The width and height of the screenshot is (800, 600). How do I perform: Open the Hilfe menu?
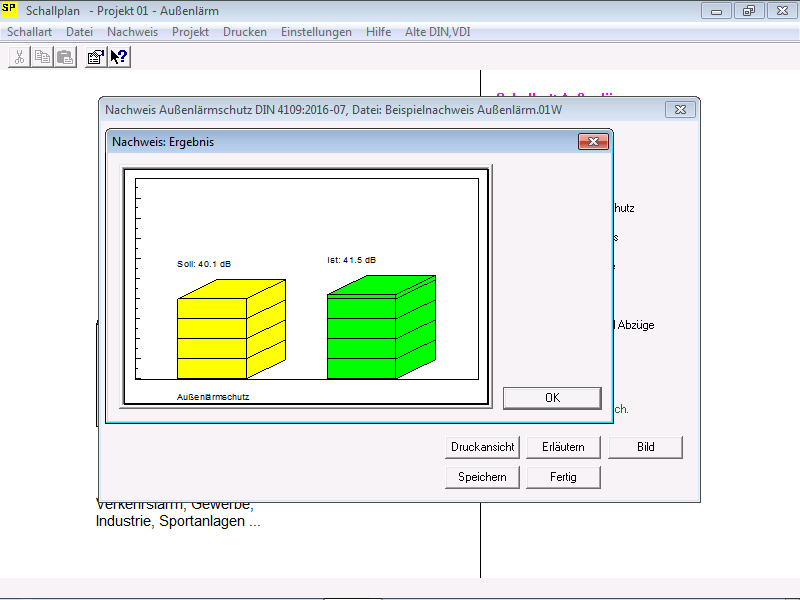[379, 32]
